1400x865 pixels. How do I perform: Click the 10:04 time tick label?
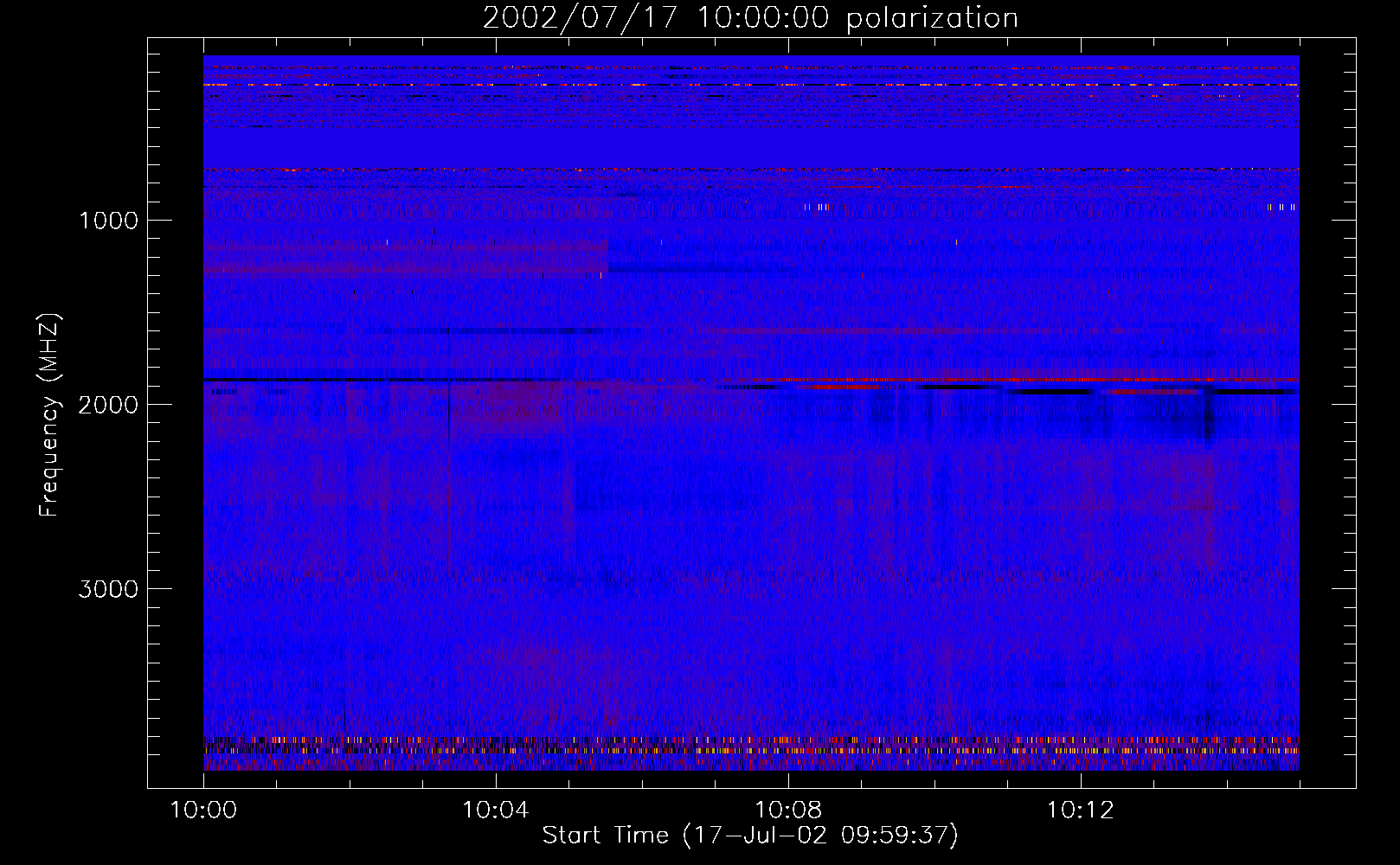click(496, 811)
